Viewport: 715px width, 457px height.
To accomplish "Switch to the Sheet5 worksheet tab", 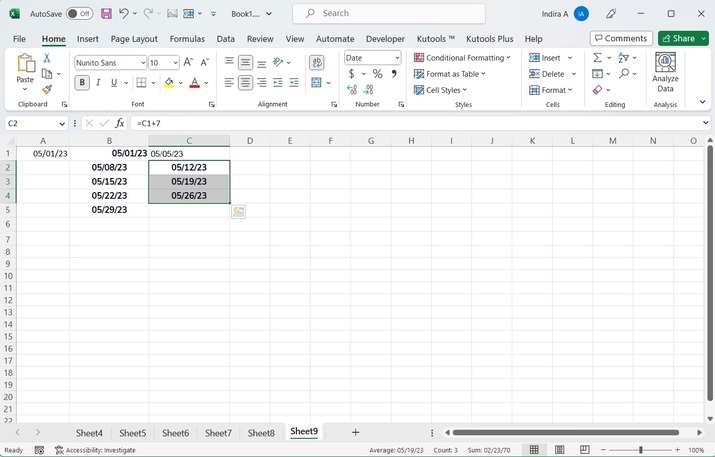I will tap(132, 433).
